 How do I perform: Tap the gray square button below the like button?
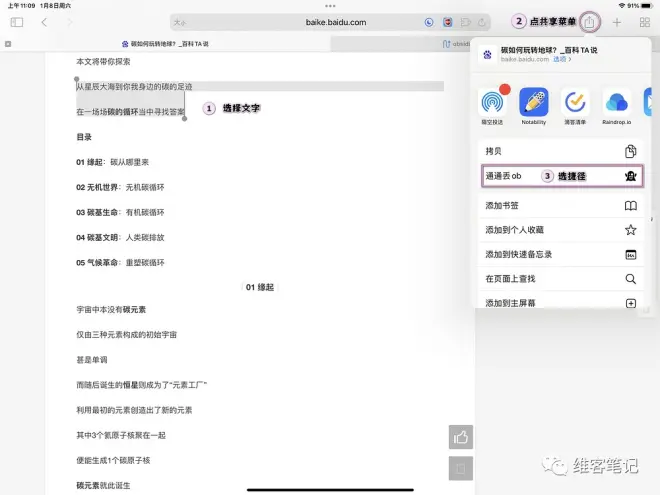tap(461, 468)
